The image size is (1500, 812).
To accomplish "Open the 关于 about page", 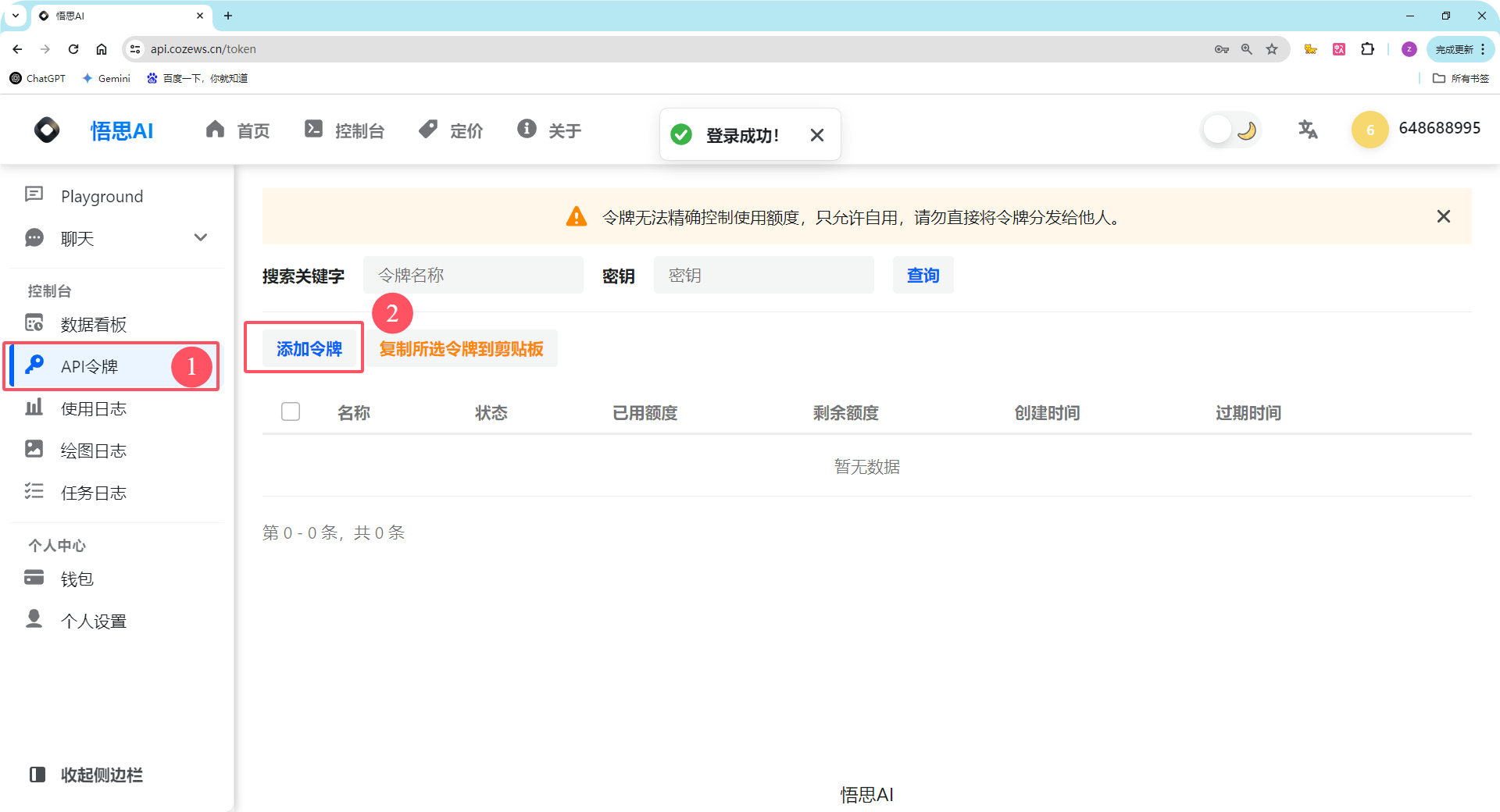I will coord(549,130).
